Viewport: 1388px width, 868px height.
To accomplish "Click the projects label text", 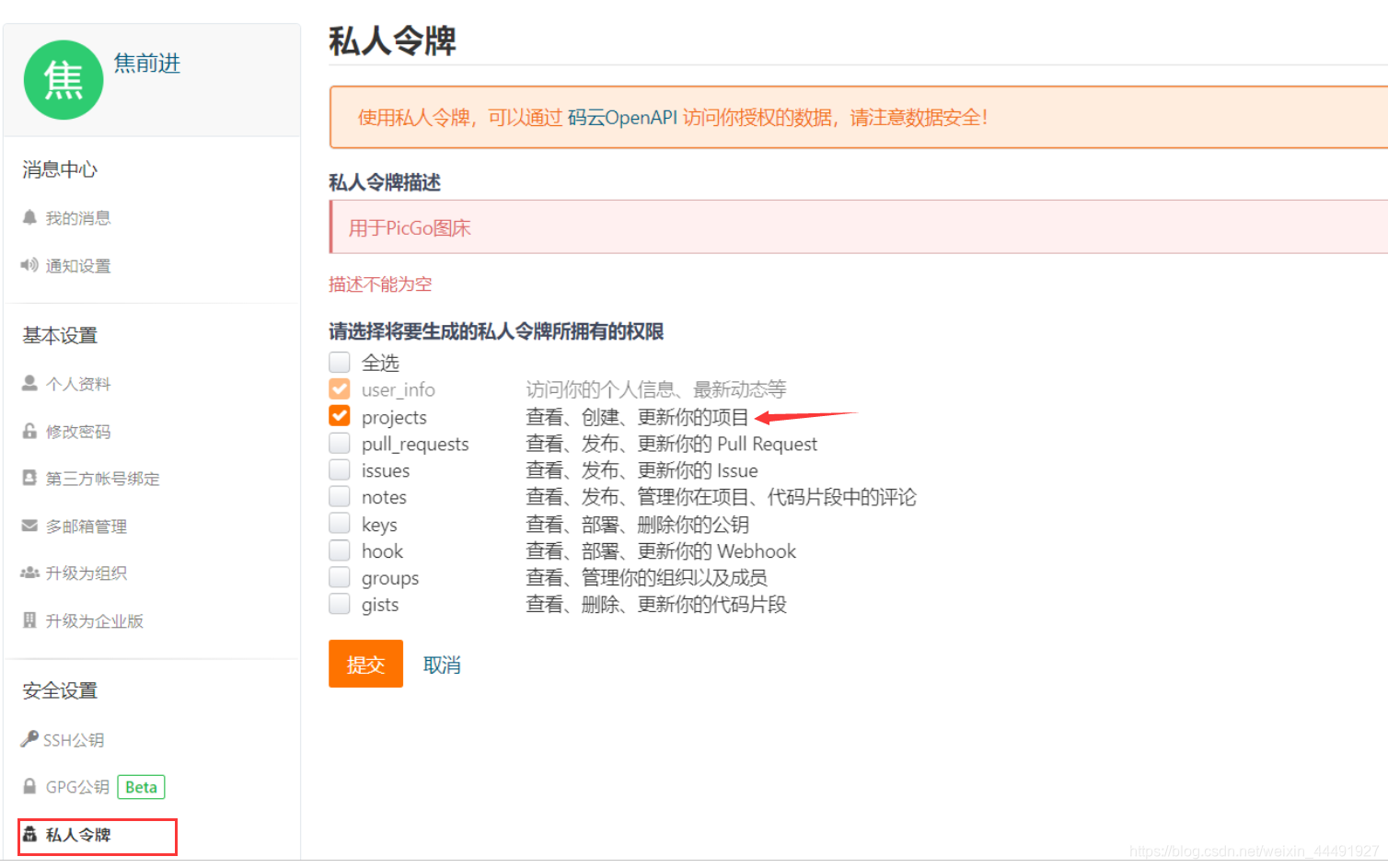I will pyautogui.click(x=394, y=418).
